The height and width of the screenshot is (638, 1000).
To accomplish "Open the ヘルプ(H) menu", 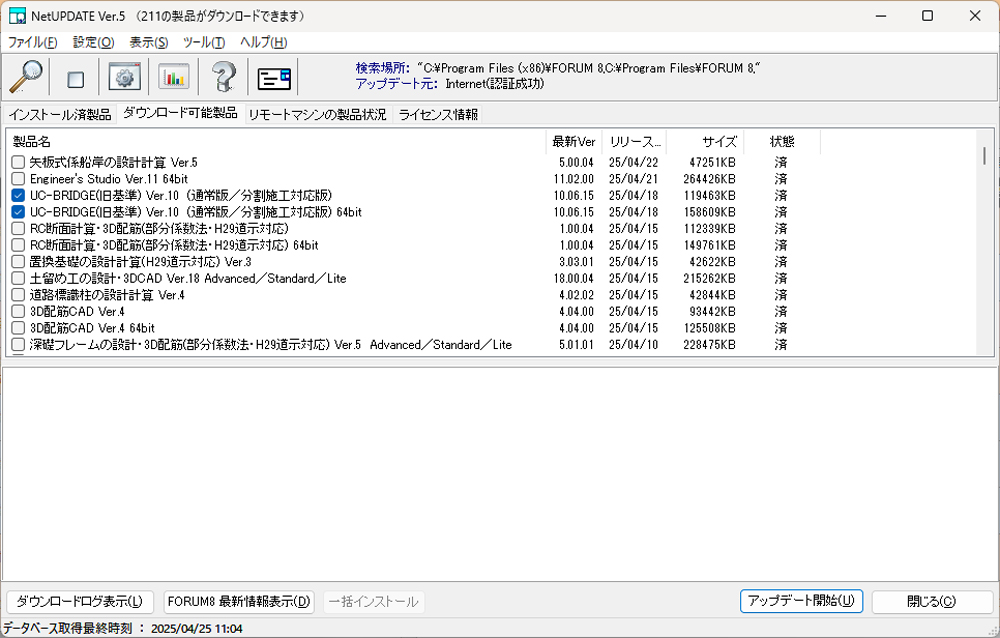I will (x=263, y=42).
